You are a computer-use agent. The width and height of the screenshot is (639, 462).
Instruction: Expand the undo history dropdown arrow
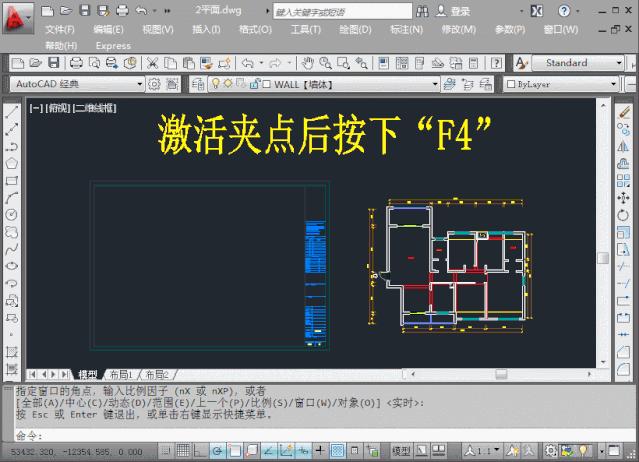click(261, 63)
